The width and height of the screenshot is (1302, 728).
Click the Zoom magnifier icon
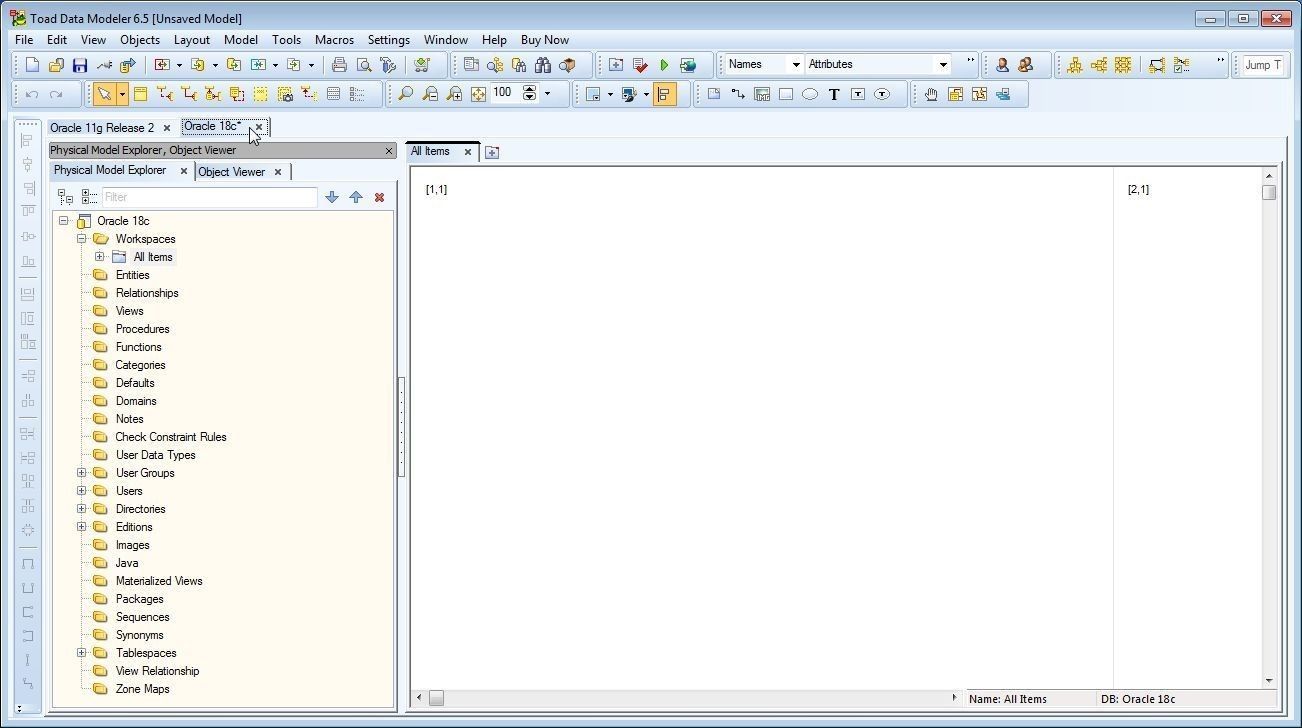[x=405, y=94]
